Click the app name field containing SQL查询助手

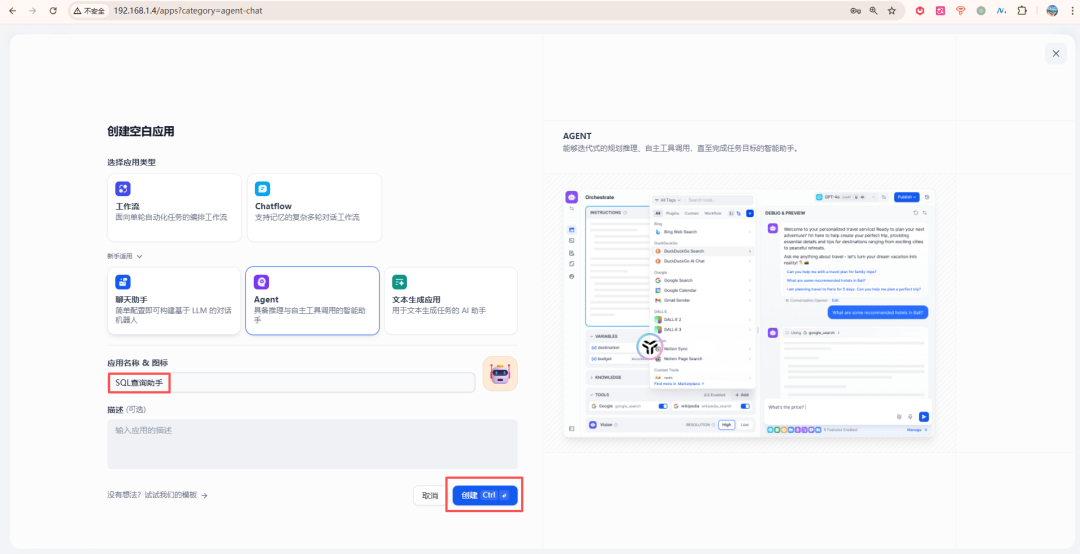point(291,382)
